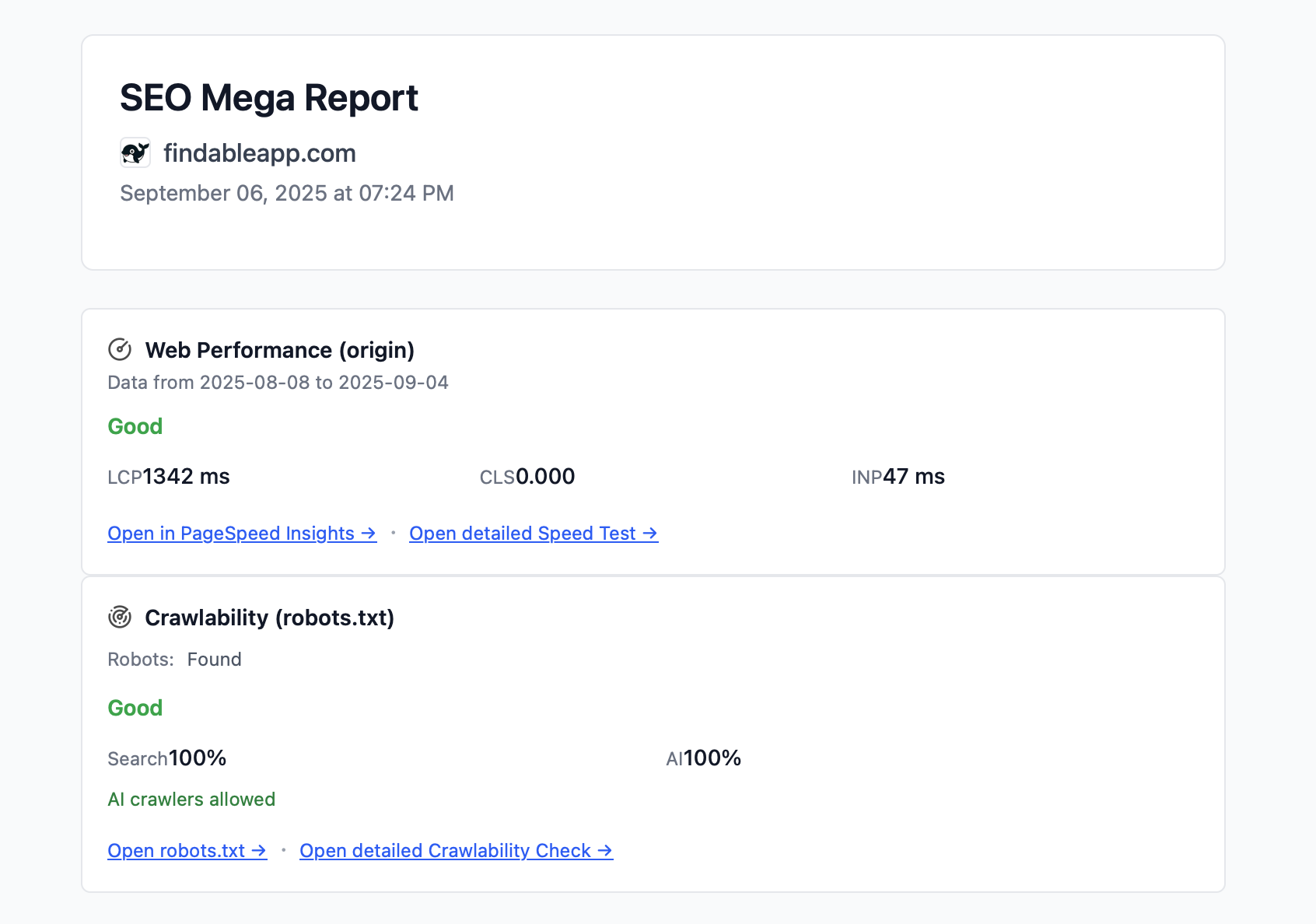The image size is (1316, 924).
Task: Select the findableapp.com domain text
Action: [260, 153]
